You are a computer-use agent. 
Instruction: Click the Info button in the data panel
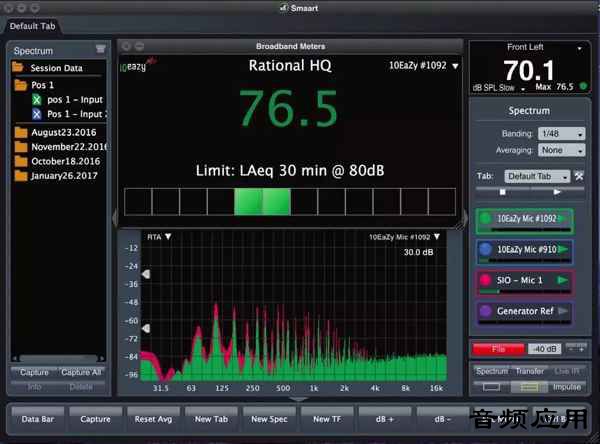point(34,387)
